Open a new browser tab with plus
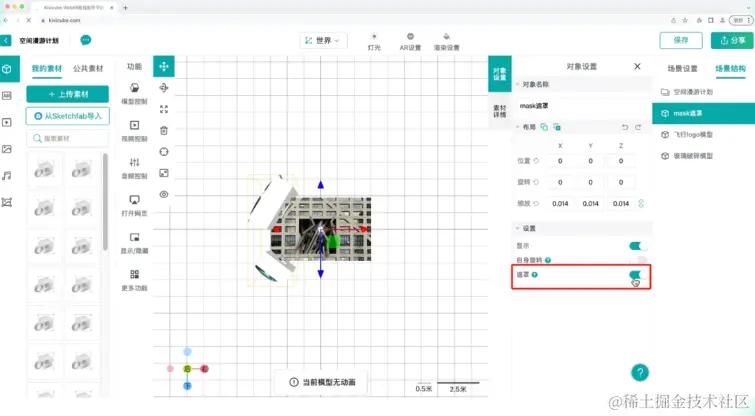Viewport: 755px width, 416px height. pos(125,7)
